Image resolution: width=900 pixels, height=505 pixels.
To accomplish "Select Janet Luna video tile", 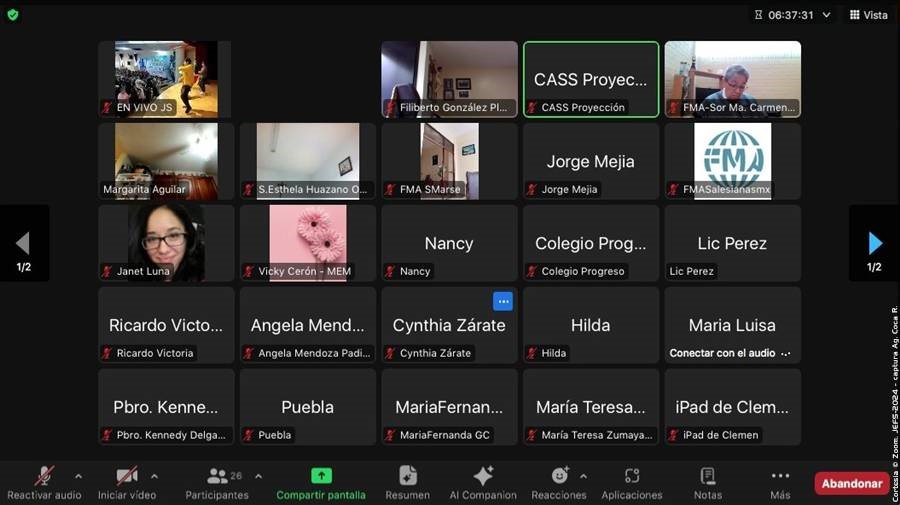I will point(166,243).
